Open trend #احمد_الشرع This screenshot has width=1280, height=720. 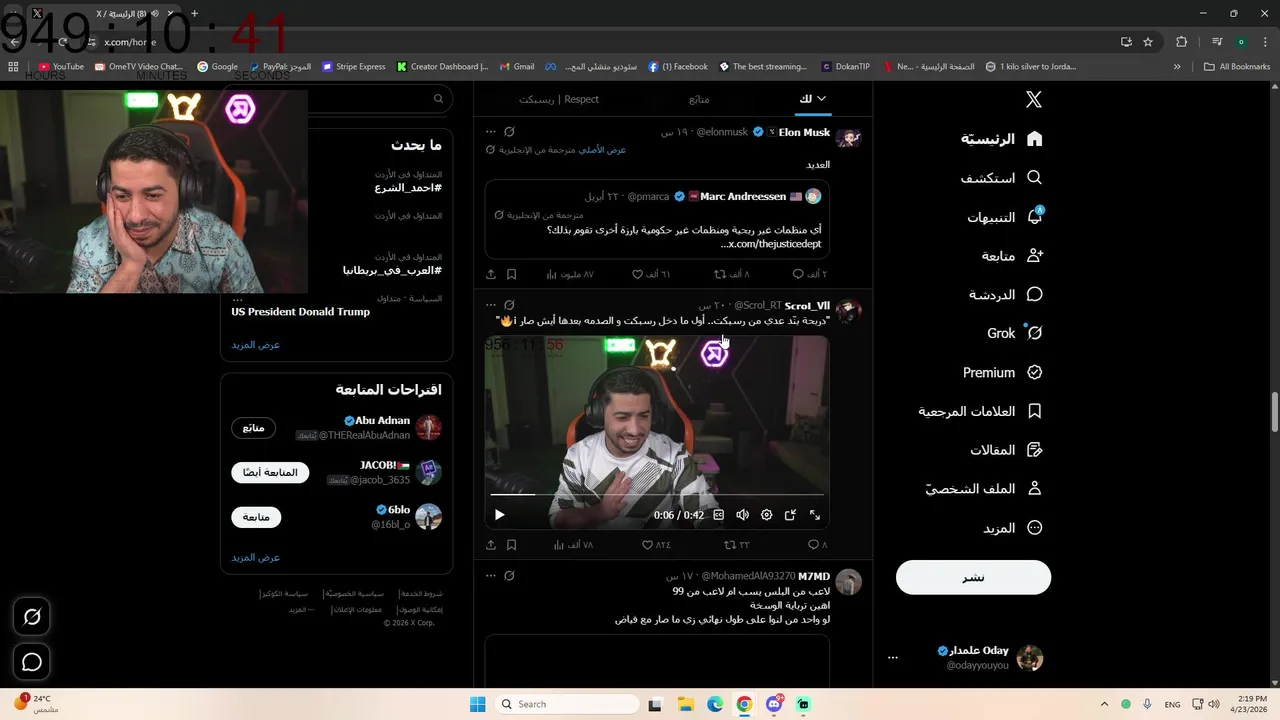point(408,188)
